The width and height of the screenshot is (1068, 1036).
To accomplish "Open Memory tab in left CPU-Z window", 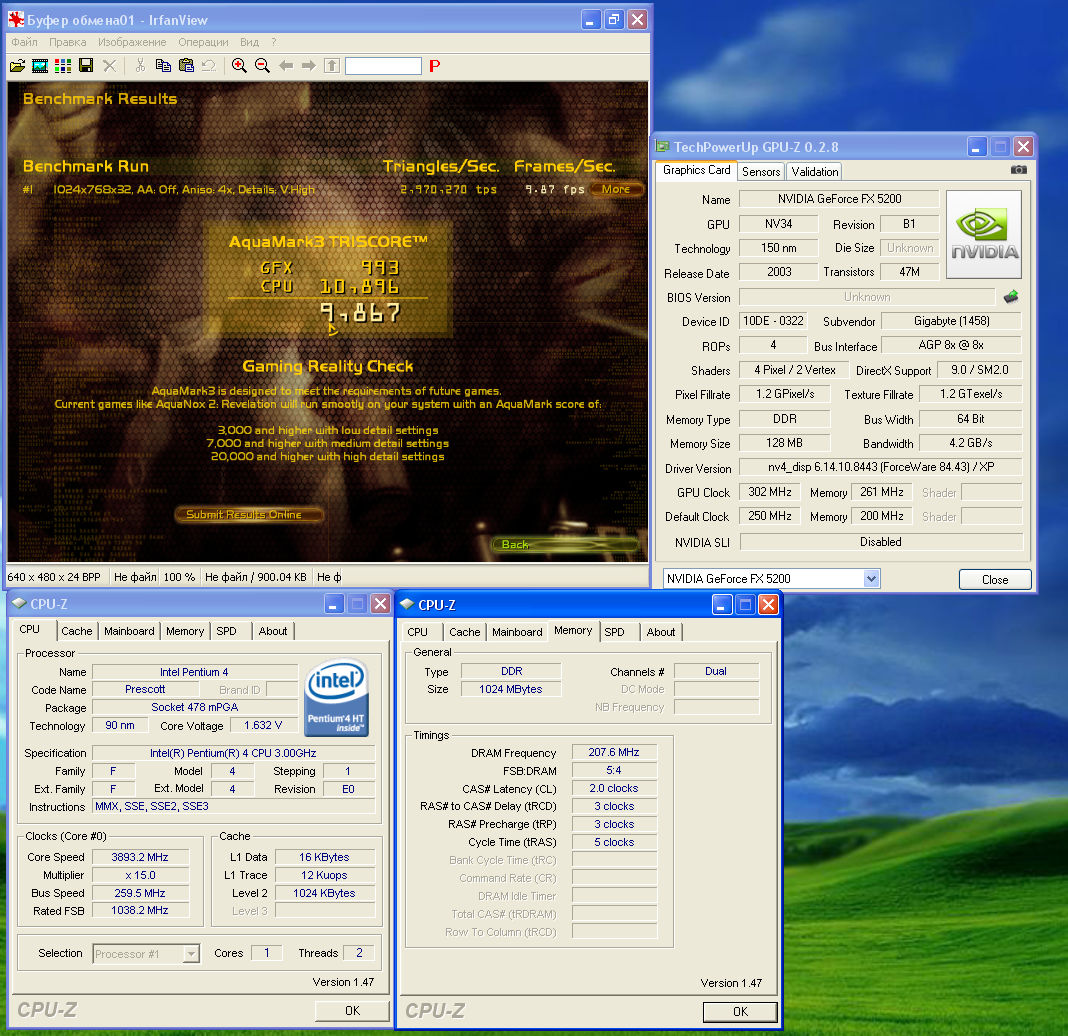I will click(x=185, y=631).
